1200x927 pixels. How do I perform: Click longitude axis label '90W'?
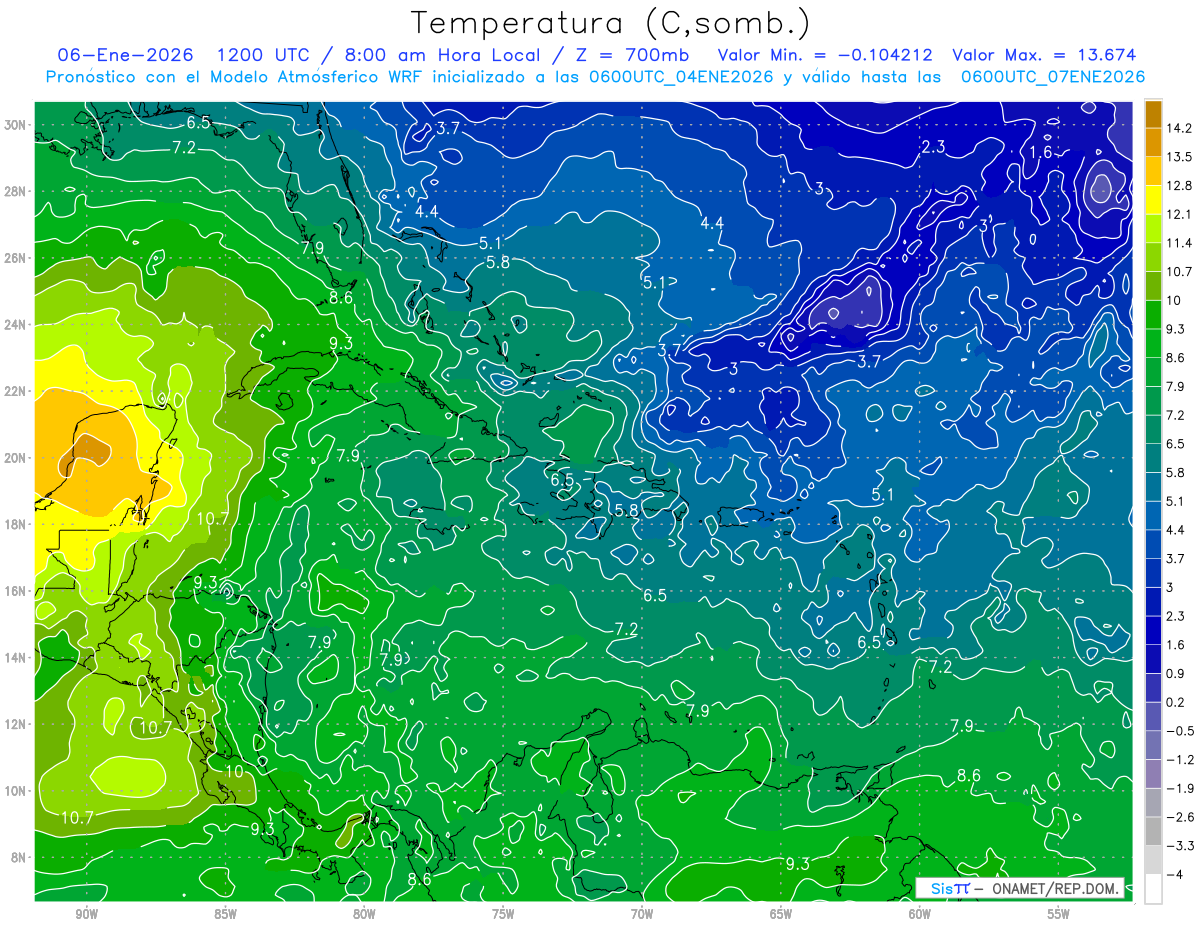86,915
